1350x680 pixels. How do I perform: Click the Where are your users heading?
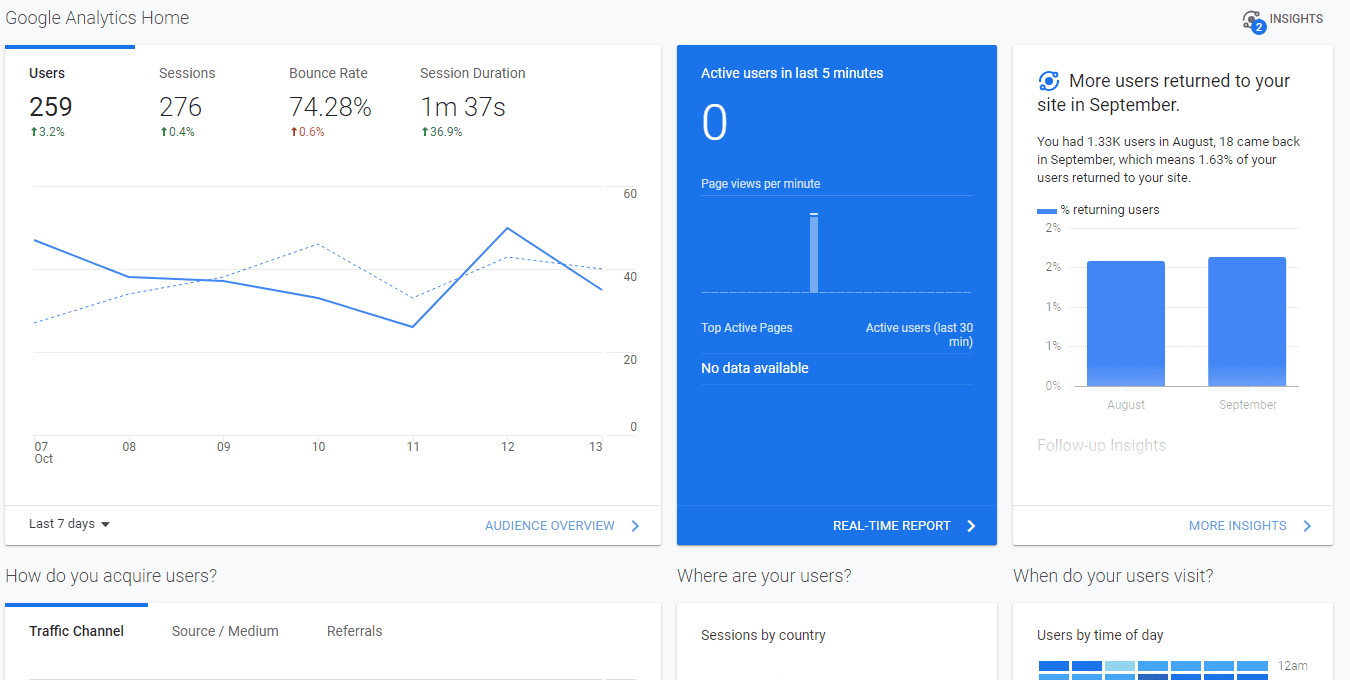pyautogui.click(x=764, y=576)
